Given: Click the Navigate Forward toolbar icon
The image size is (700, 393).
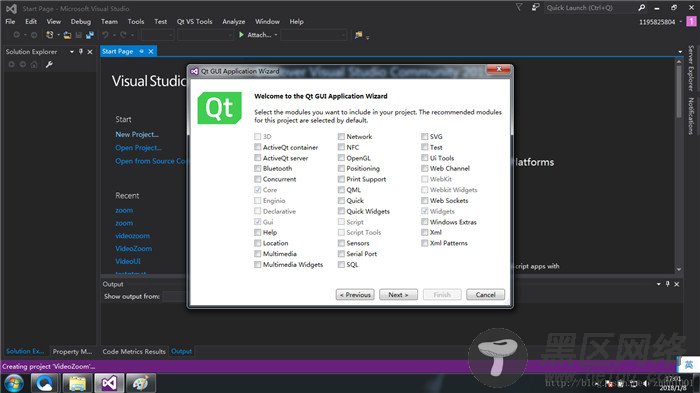Looking at the screenshot, I should coord(33,35).
